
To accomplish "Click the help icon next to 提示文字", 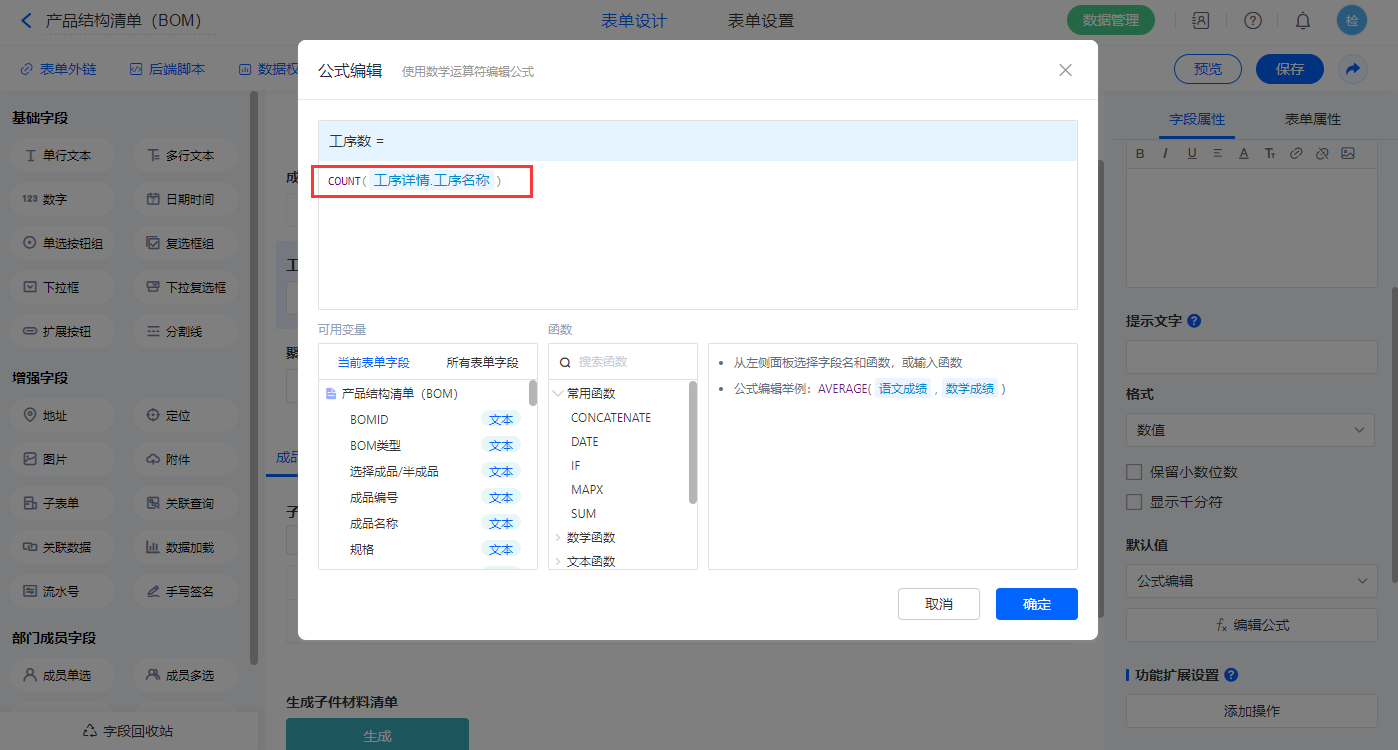I will coord(1194,321).
